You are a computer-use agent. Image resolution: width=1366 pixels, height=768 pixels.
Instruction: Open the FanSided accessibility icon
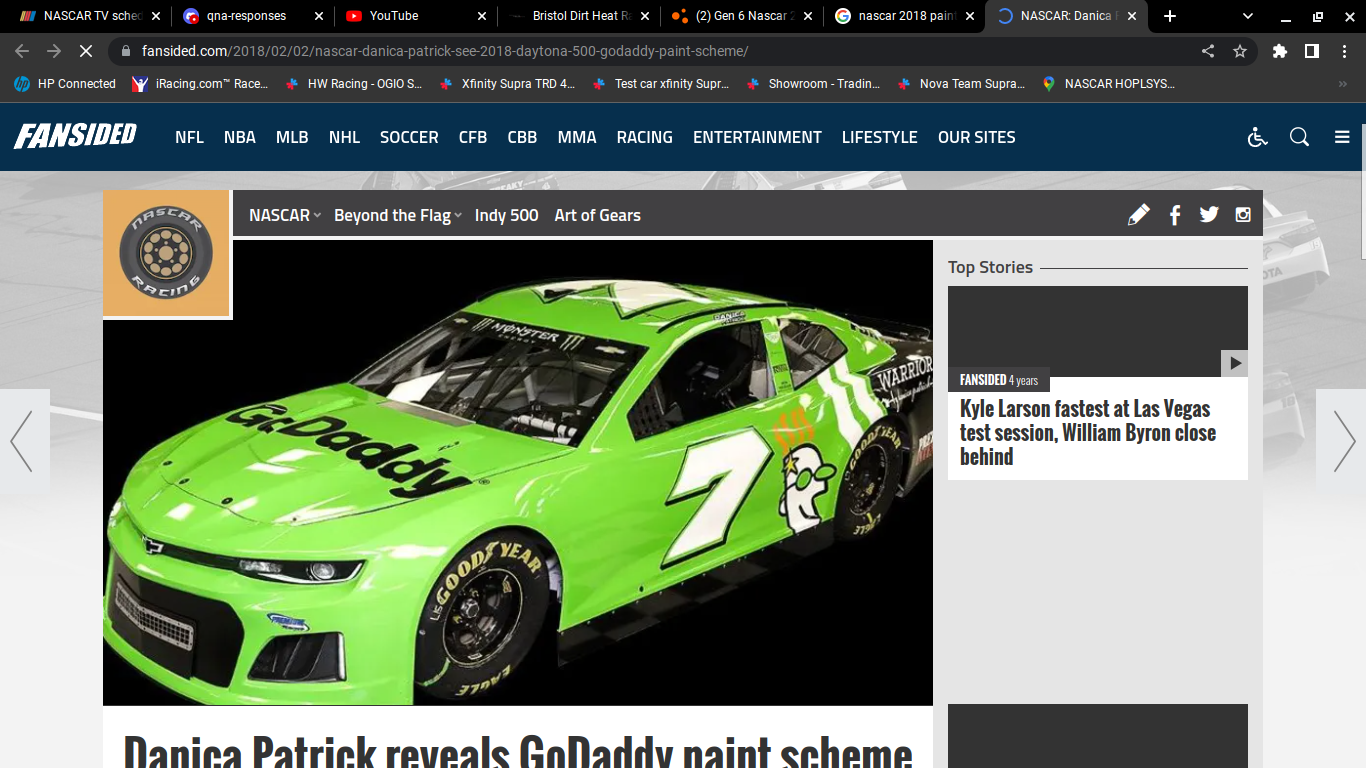point(1258,137)
